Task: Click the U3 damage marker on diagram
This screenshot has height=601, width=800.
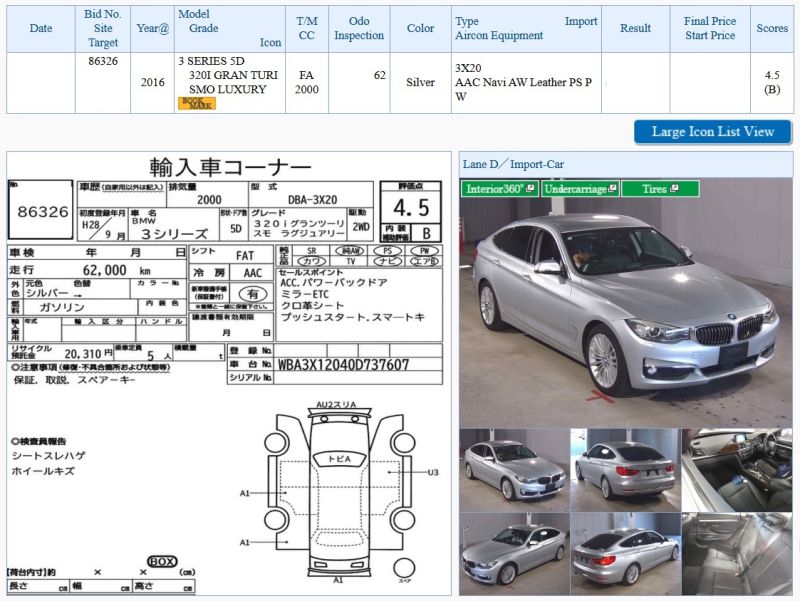Action: pyautogui.click(x=433, y=472)
